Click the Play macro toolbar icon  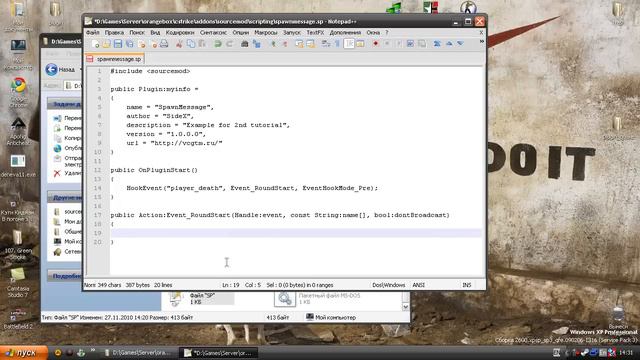[x=398, y=44]
